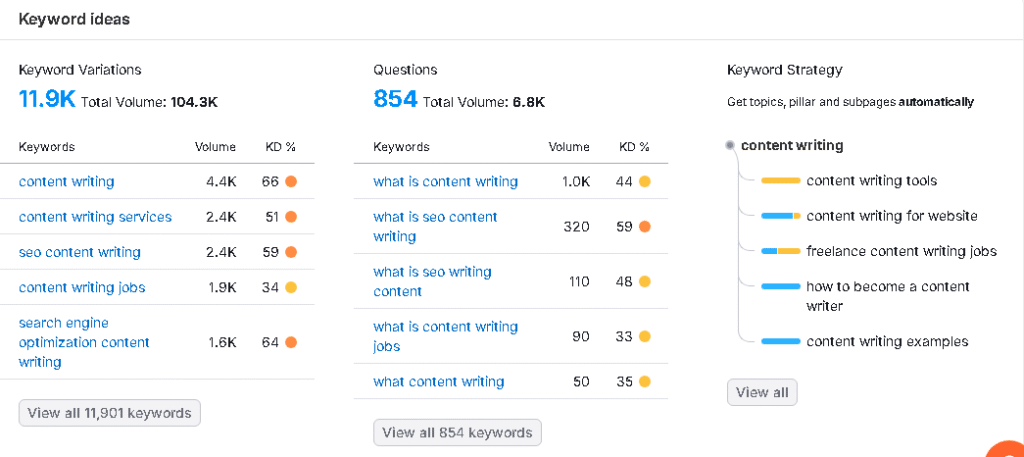Open 'what content writing' question link

[438, 382]
